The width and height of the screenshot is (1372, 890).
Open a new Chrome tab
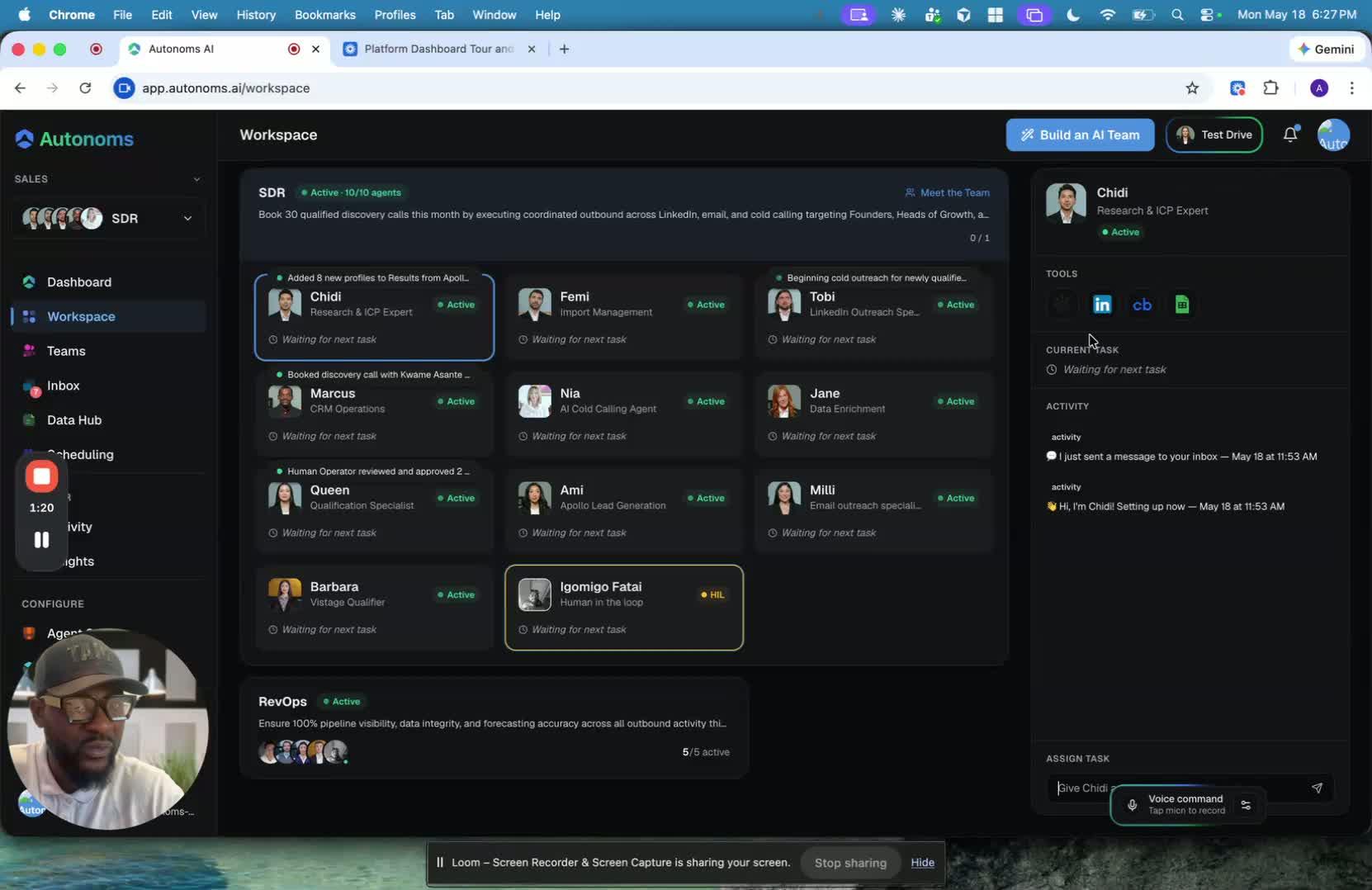tap(564, 50)
